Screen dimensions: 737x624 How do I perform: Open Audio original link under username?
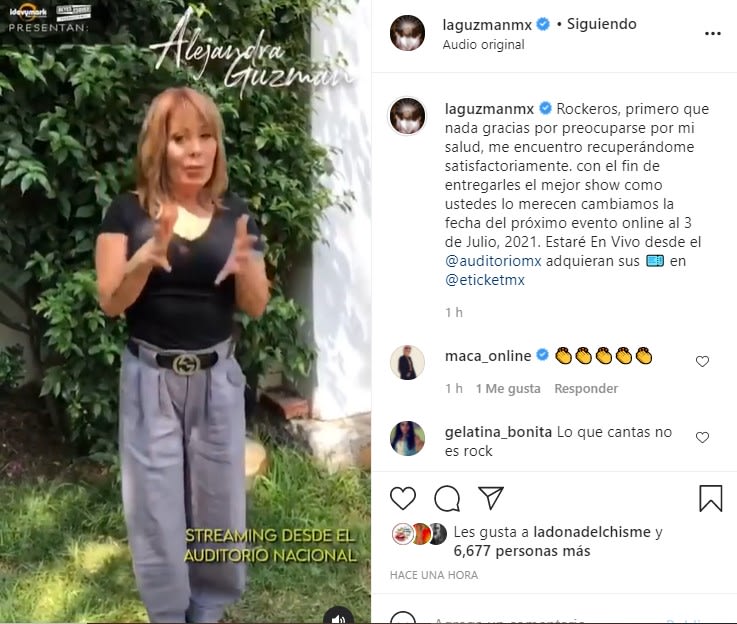483,45
